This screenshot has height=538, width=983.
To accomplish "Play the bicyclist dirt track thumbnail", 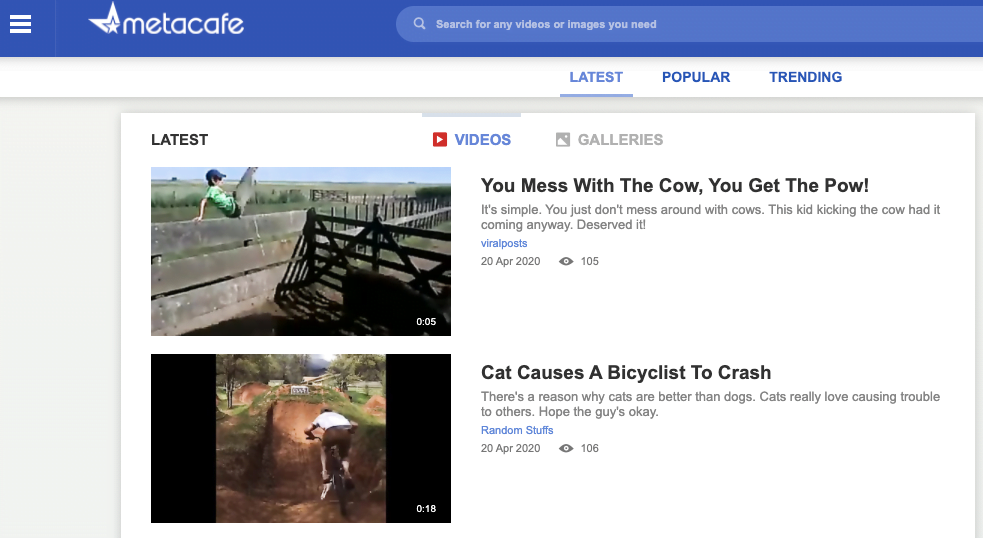I will click(x=301, y=438).
